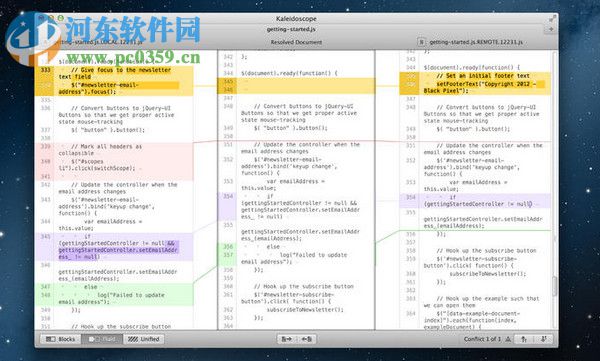Click '// Hook up the subscribe button' in middle pane
Screen dimensions: 600x361
coord(304,286)
